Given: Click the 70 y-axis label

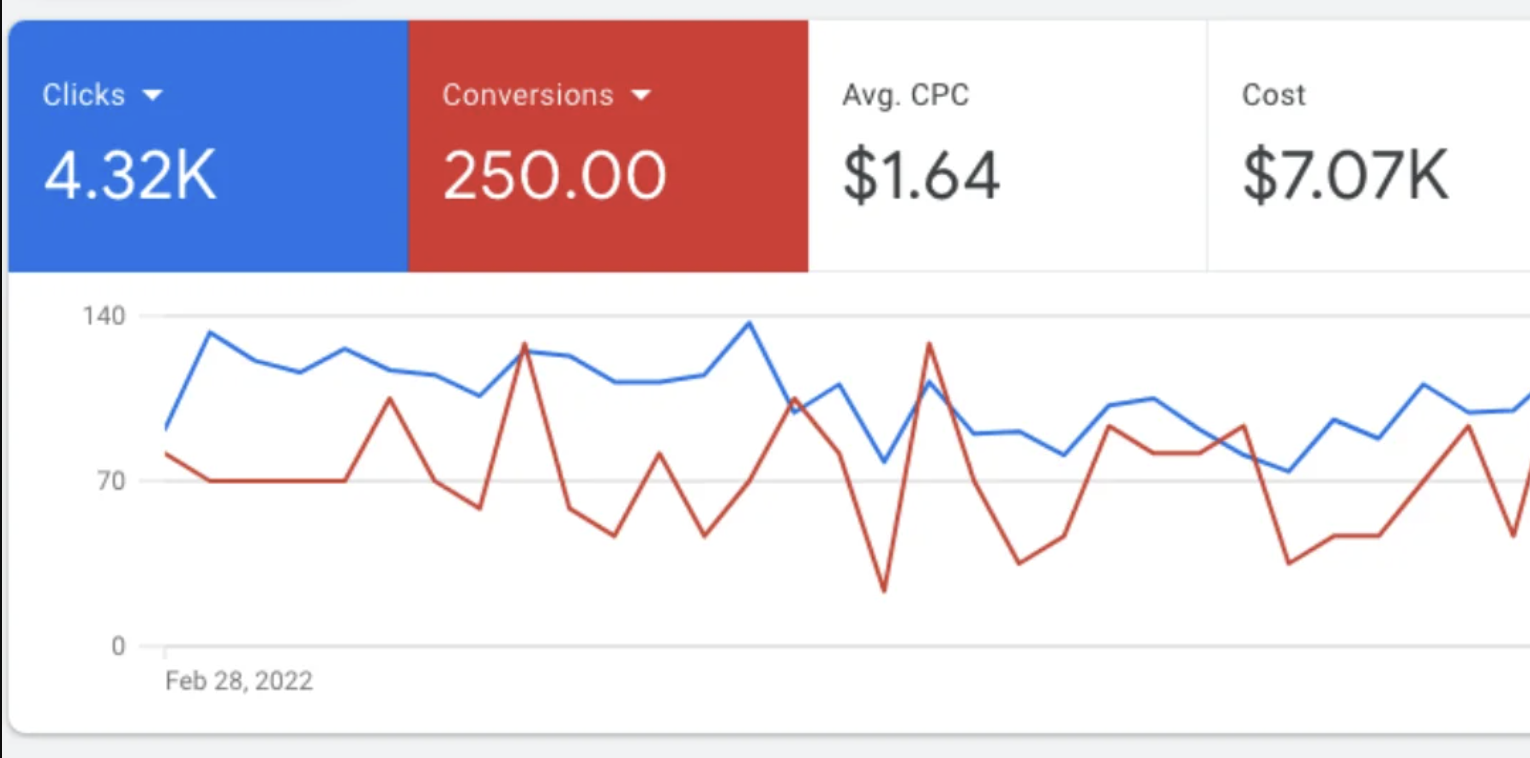Looking at the screenshot, I should pyautogui.click(x=112, y=482).
